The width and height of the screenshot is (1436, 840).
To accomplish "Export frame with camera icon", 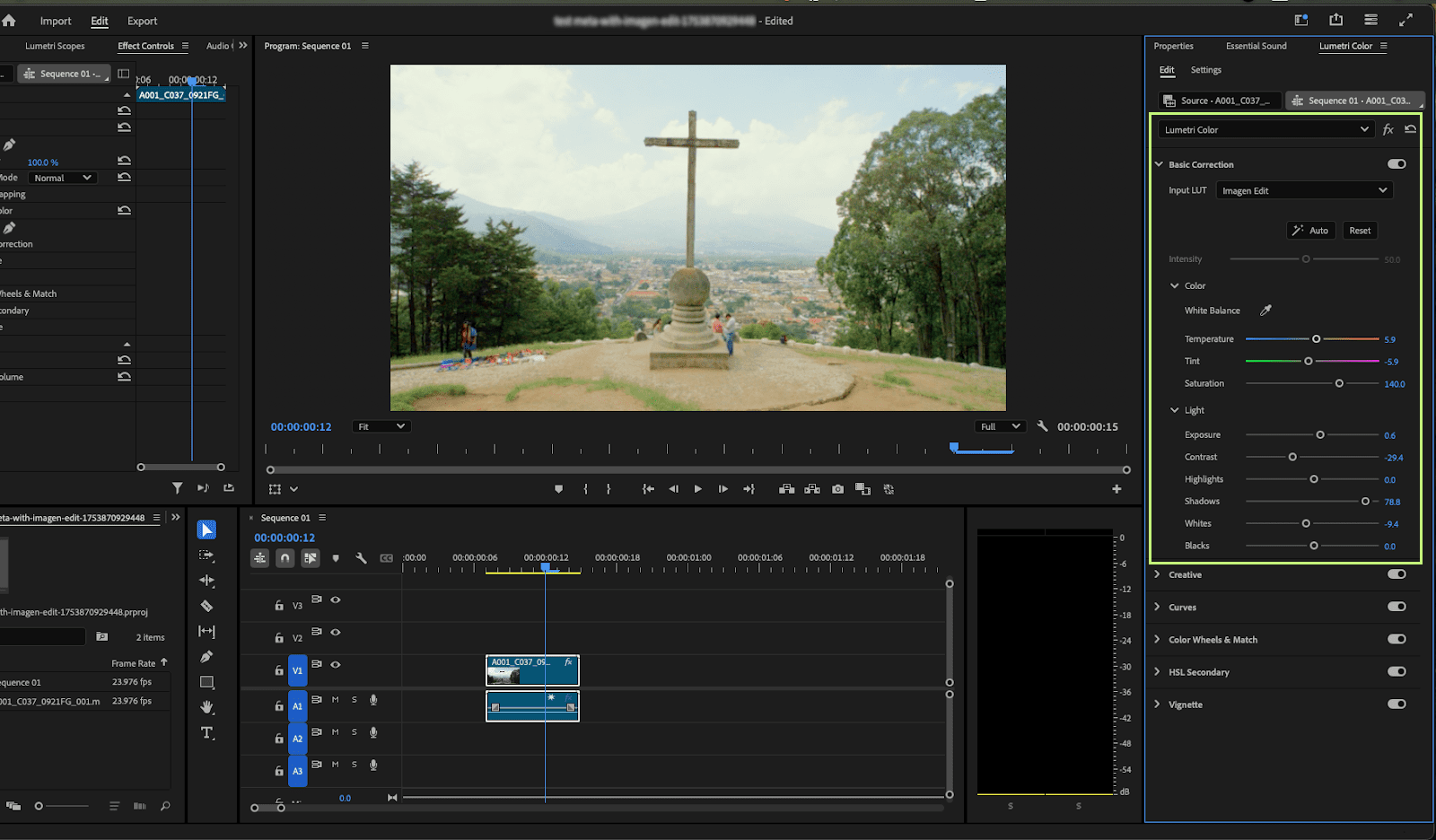I will tap(837, 489).
